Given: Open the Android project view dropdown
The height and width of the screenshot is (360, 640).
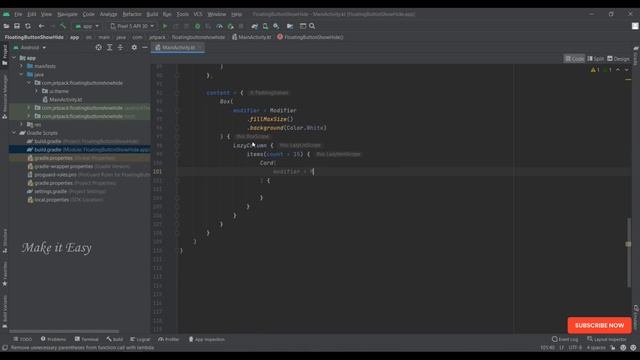Looking at the screenshot, I should pos(30,48).
